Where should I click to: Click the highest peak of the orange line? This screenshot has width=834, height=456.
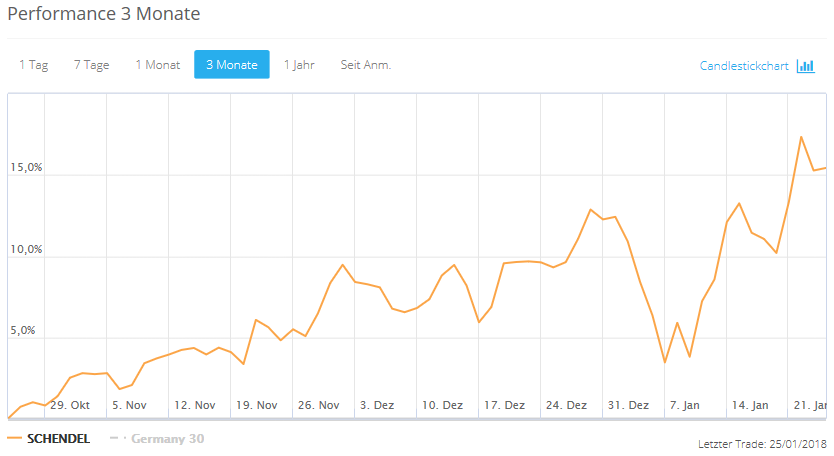tap(801, 137)
